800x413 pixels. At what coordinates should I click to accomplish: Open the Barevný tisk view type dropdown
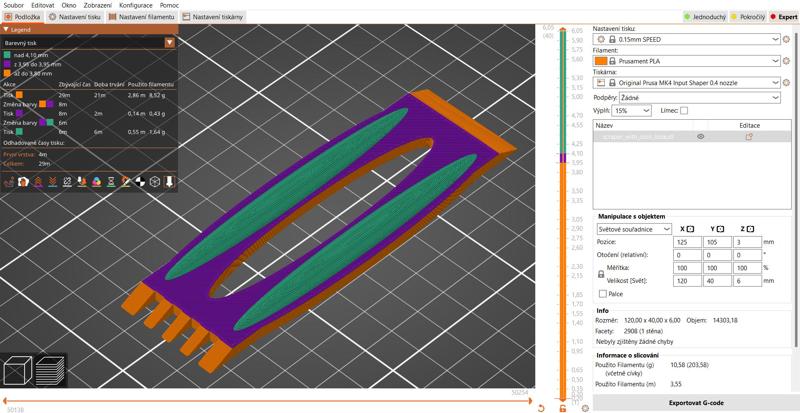(89, 43)
